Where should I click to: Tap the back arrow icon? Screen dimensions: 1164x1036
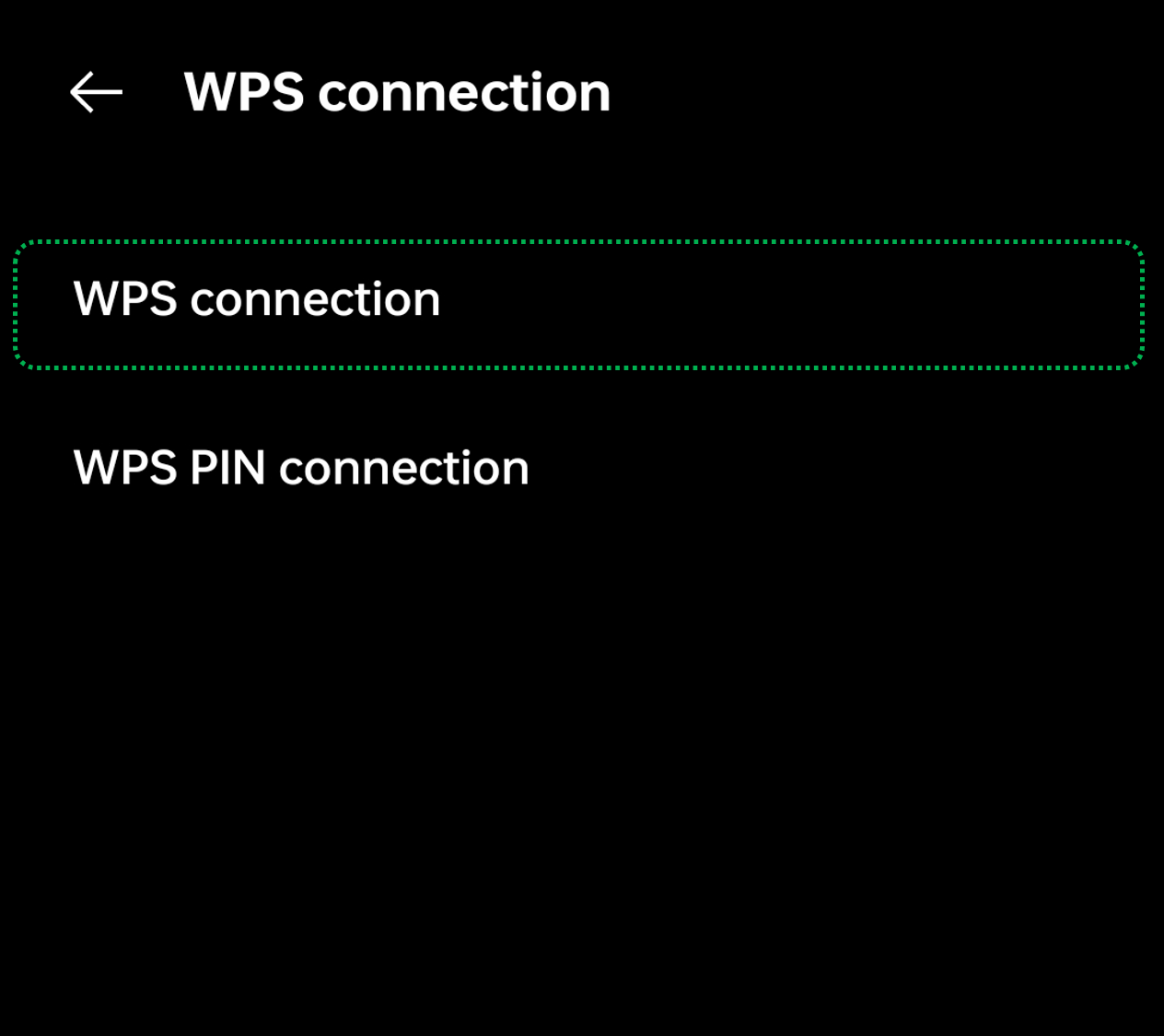click(96, 92)
